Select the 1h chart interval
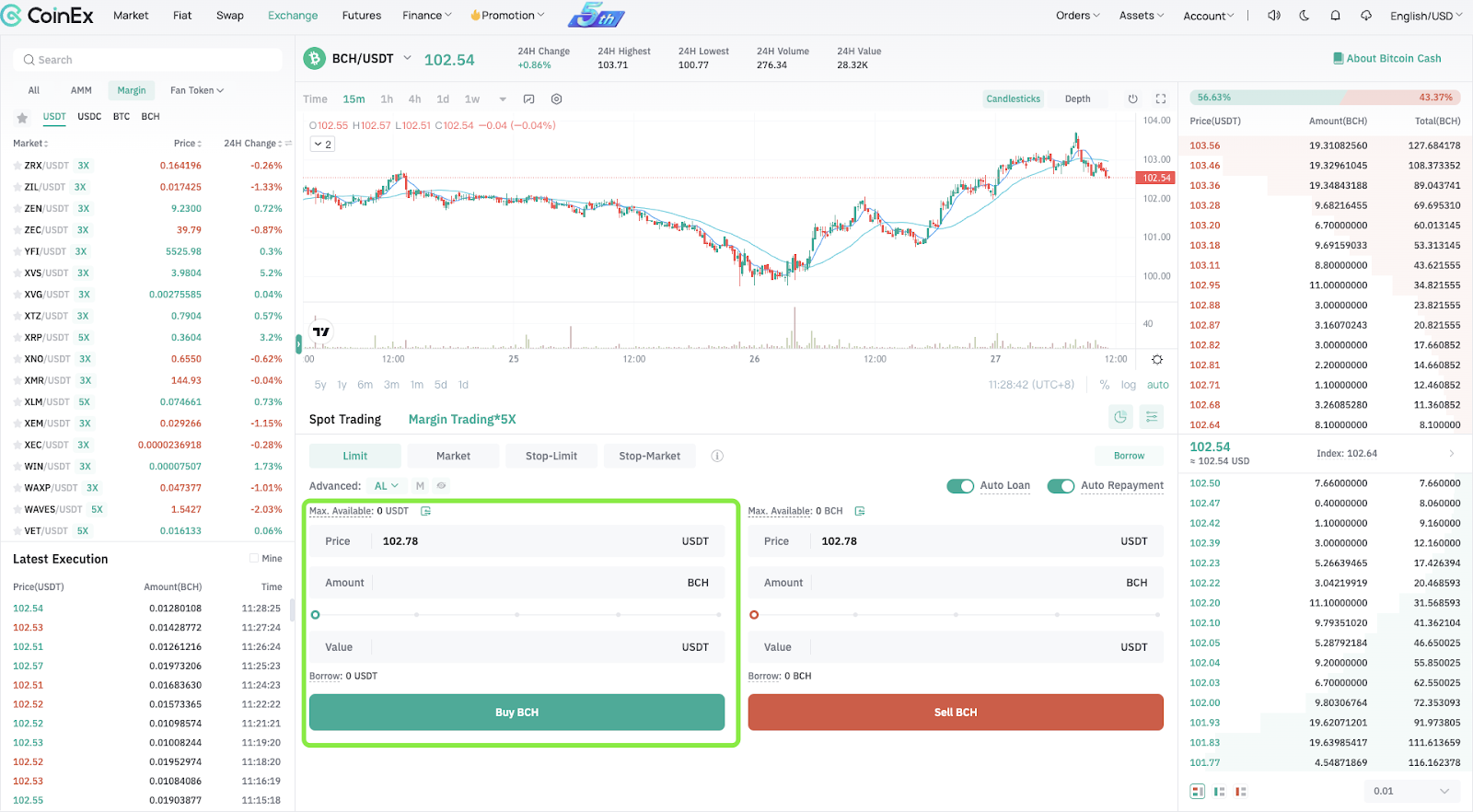The width and height of the screenshot is (1473, 812). tap(387, 99)
